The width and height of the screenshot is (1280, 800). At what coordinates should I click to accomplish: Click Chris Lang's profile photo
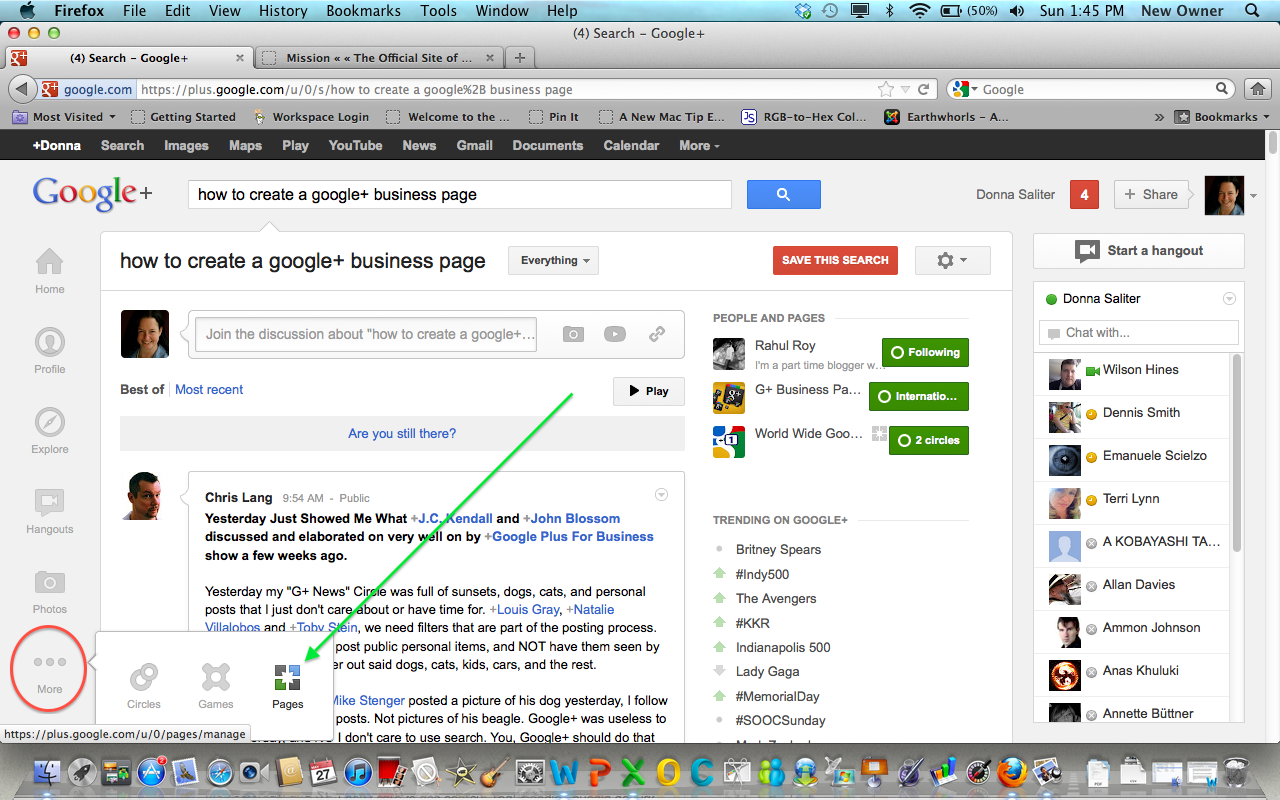[x=143, y=496]
